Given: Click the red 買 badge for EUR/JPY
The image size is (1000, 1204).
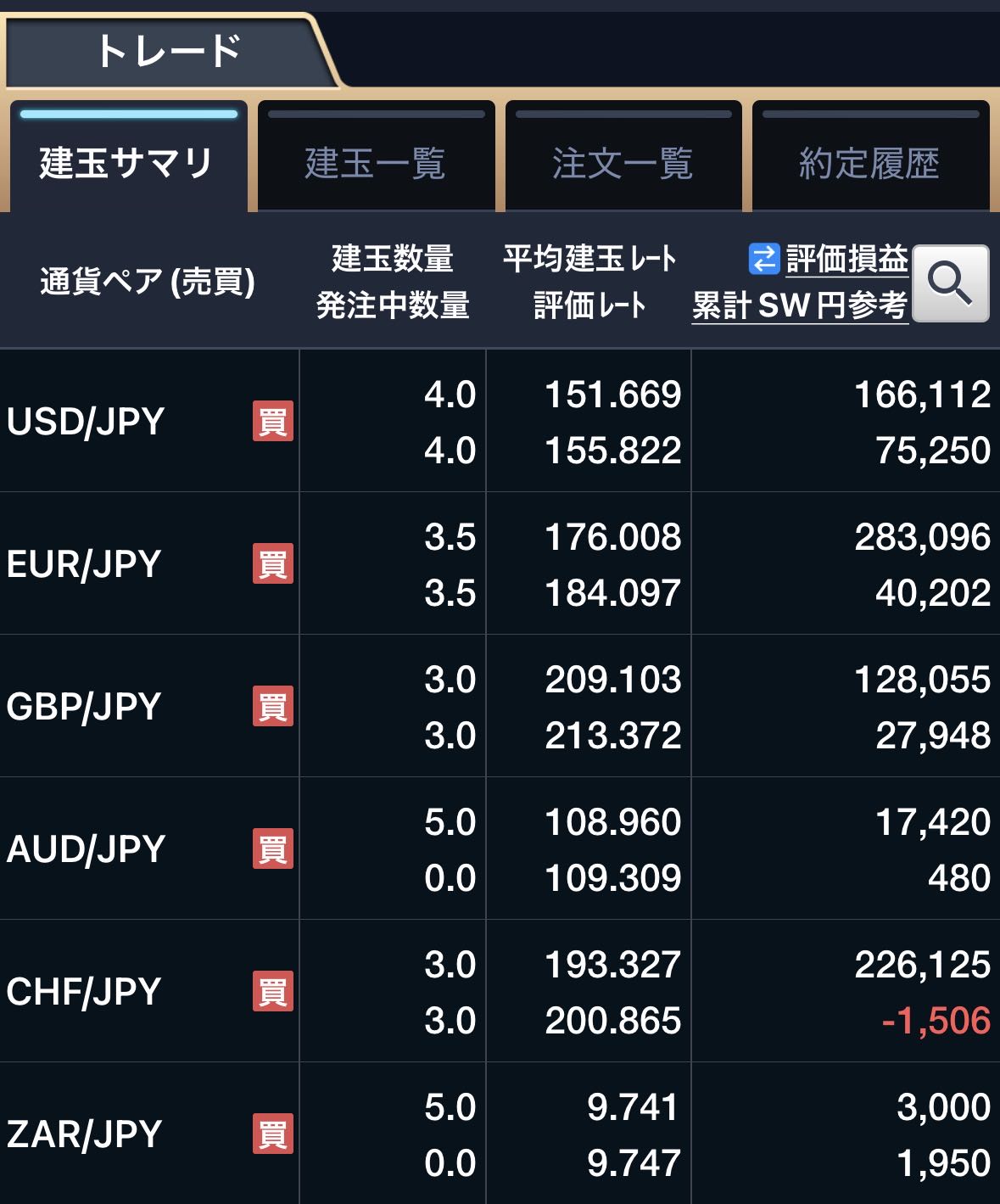Looking at the screenshot, I should coord(272,563).
